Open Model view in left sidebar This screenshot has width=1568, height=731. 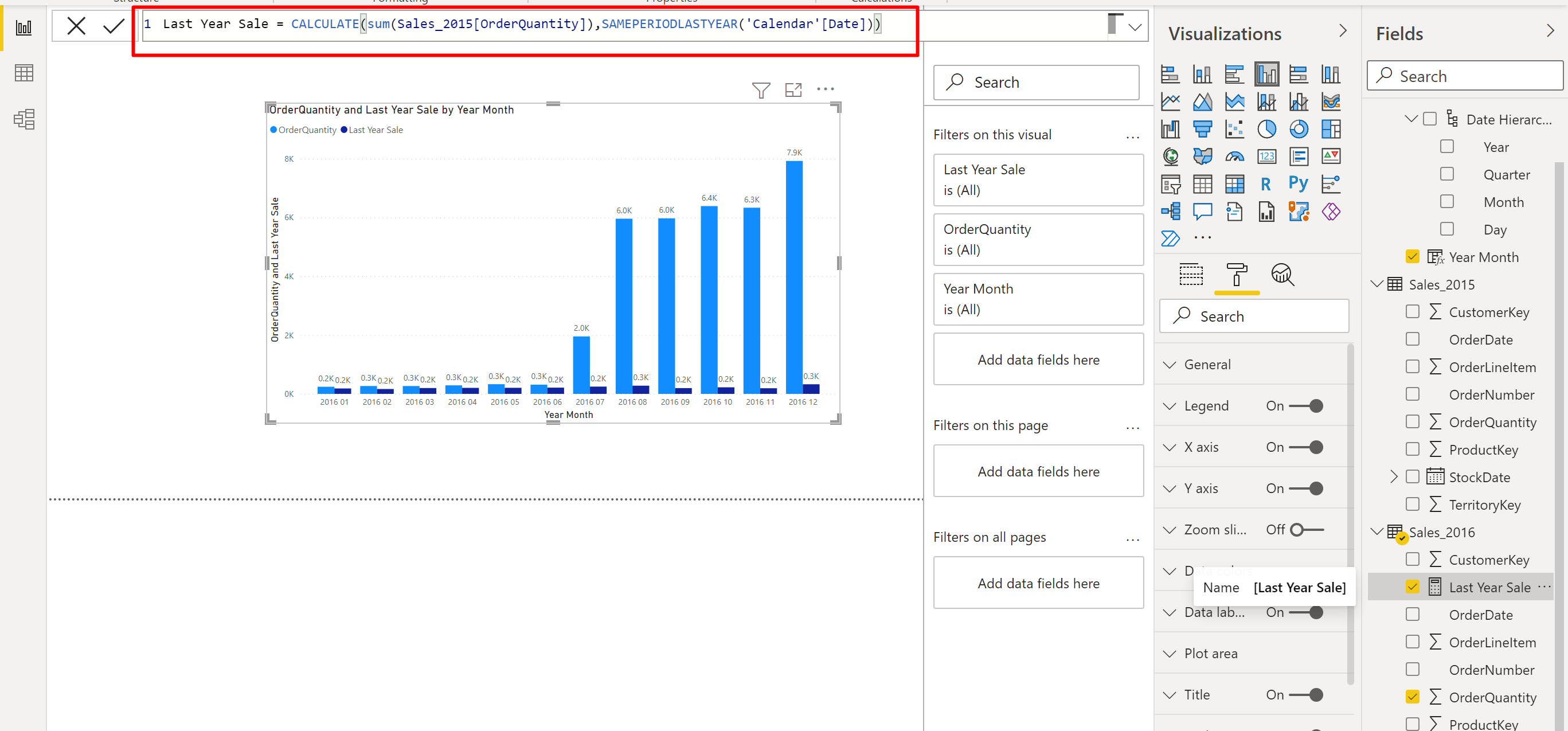point(24,119)
